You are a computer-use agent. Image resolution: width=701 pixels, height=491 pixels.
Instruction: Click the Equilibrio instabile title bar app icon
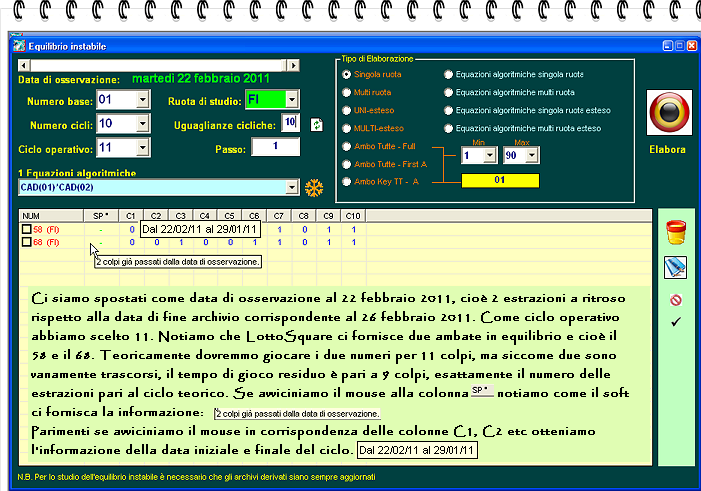pyautogui.click(x=19, y=46)
